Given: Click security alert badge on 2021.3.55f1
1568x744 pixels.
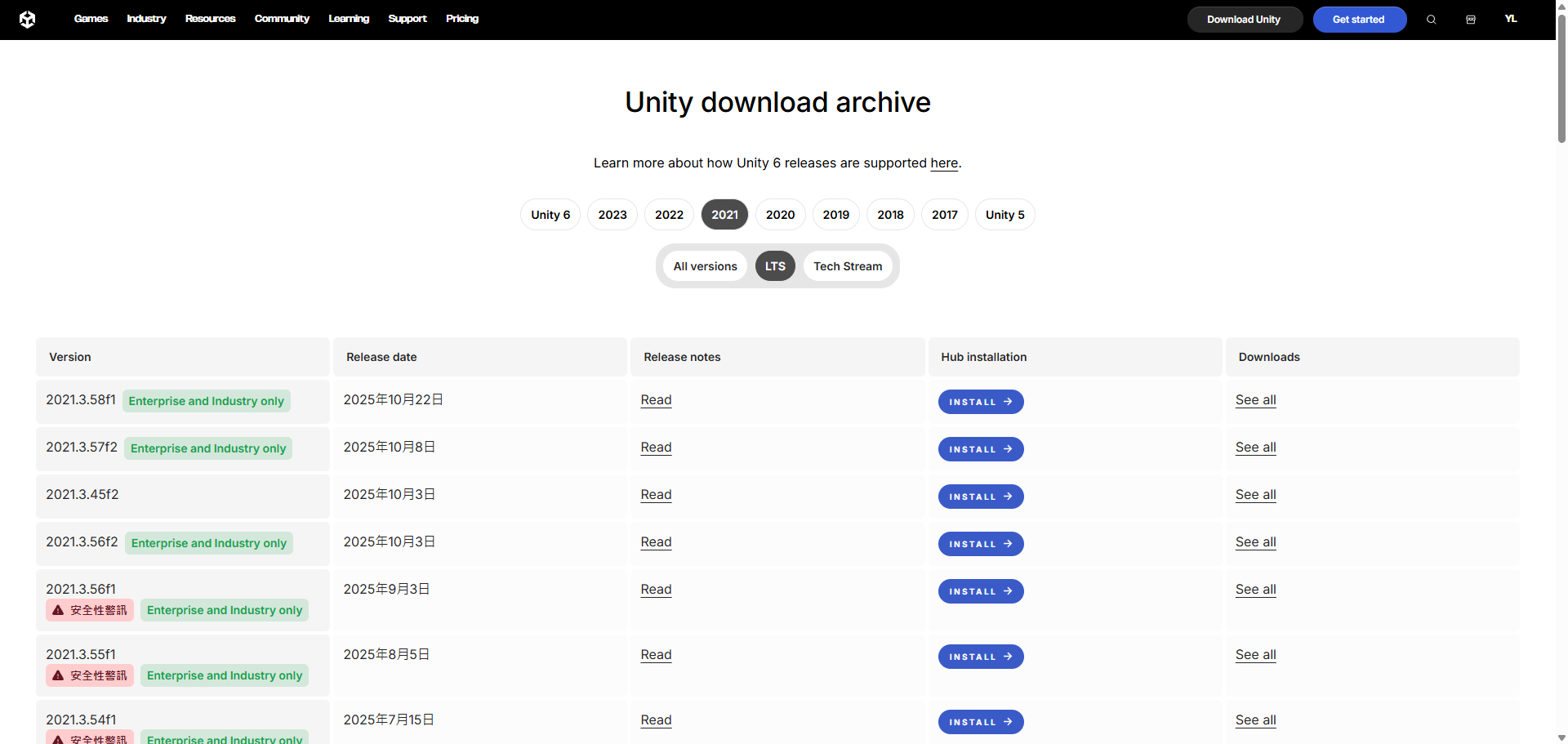Looking at the screenshot, I should click(90, 675).
